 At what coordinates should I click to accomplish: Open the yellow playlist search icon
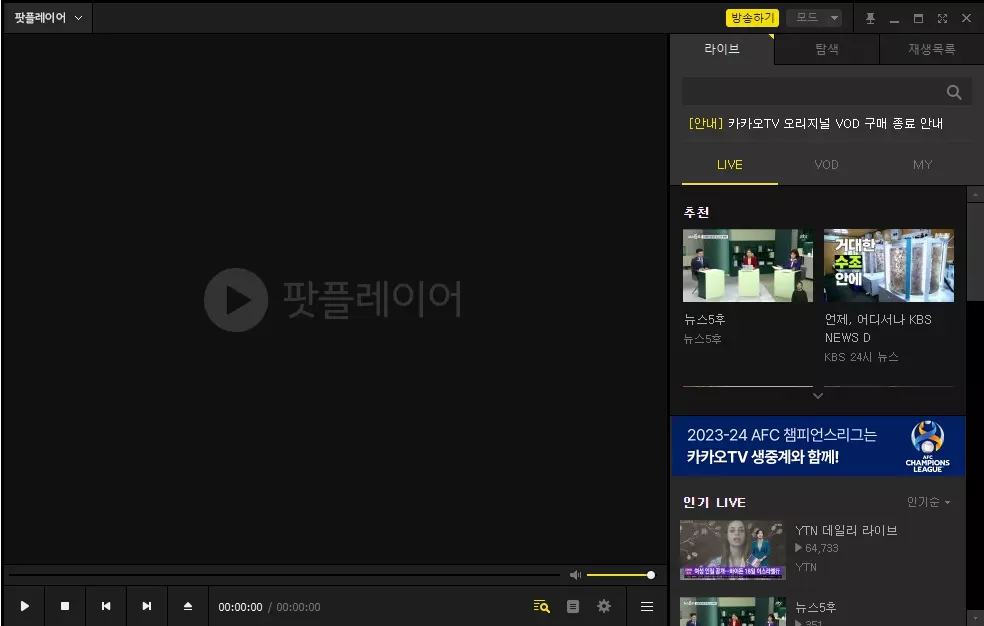click(541, 606)
